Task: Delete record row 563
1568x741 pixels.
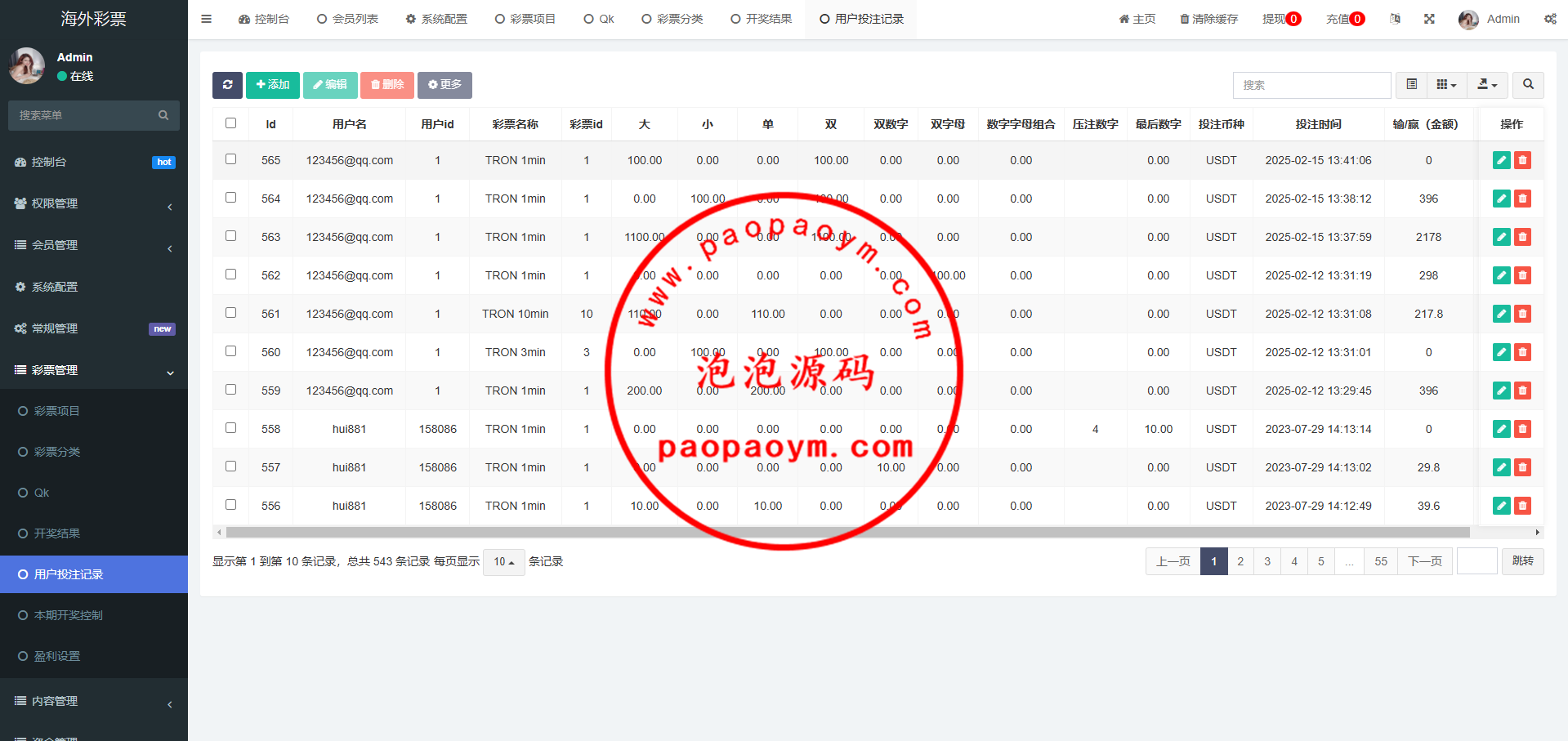Action: coord(1522,237)
